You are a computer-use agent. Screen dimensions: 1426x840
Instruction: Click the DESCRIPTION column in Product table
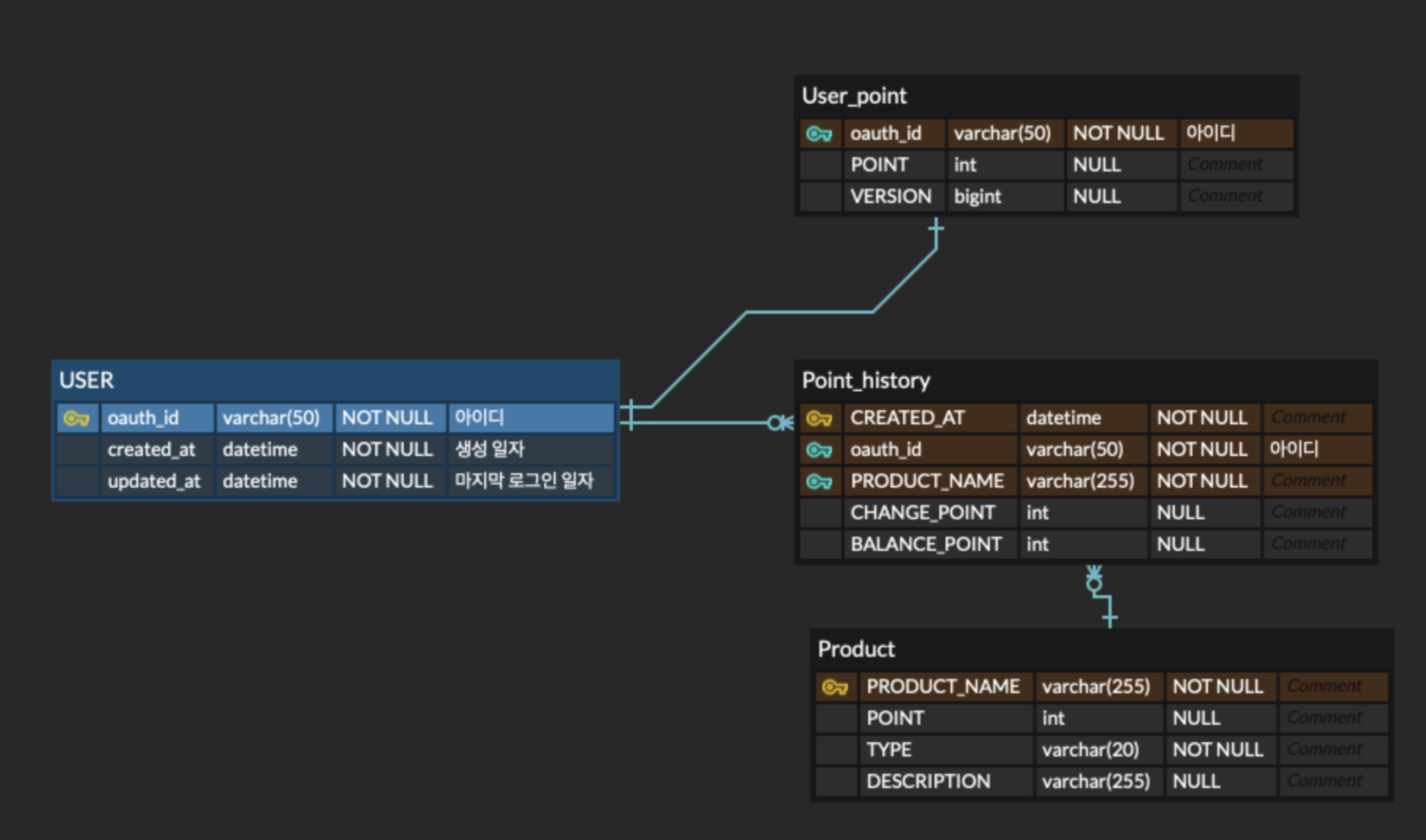pos(928,782)
